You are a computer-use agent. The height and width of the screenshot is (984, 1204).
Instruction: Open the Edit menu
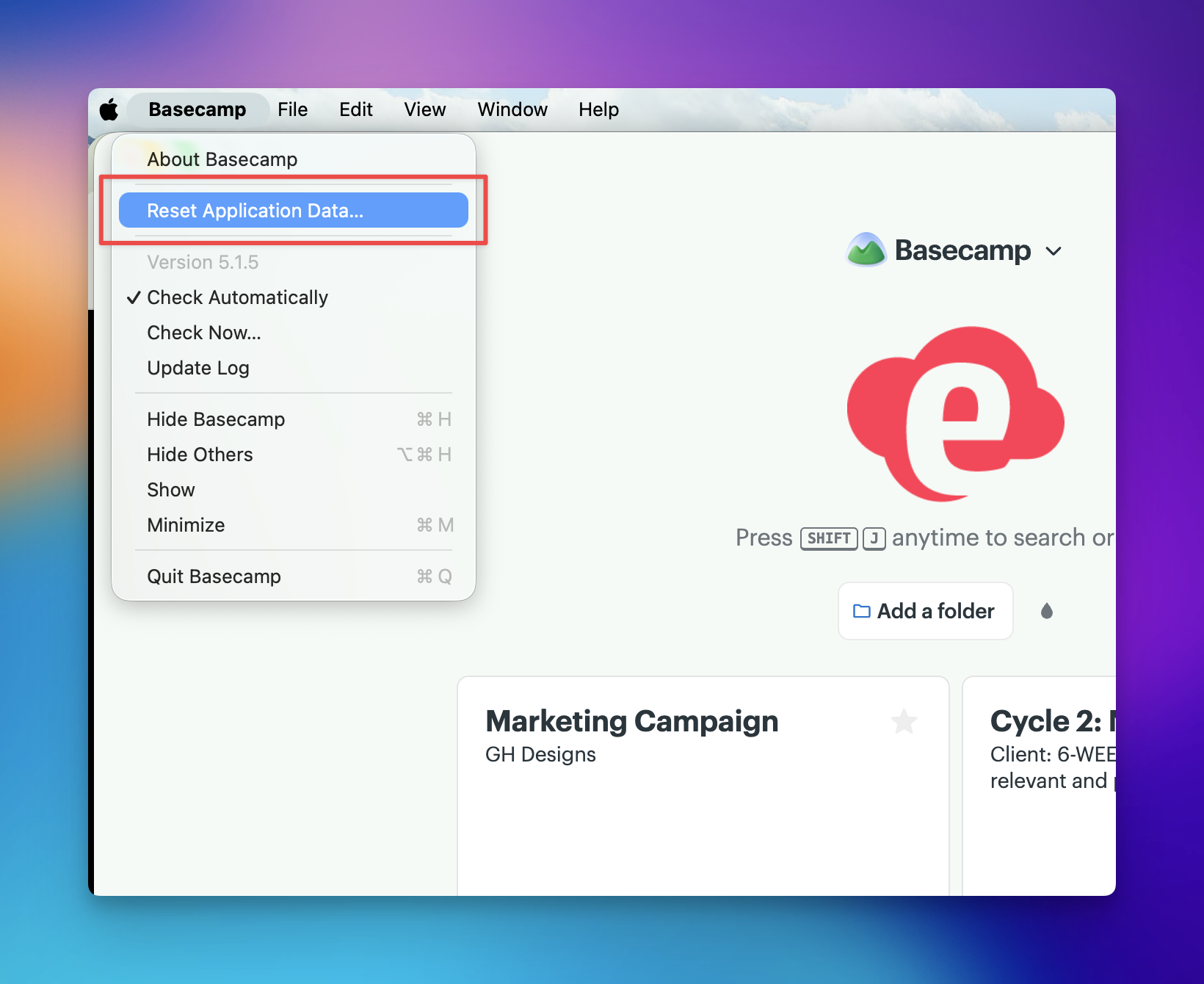[356, 109]
